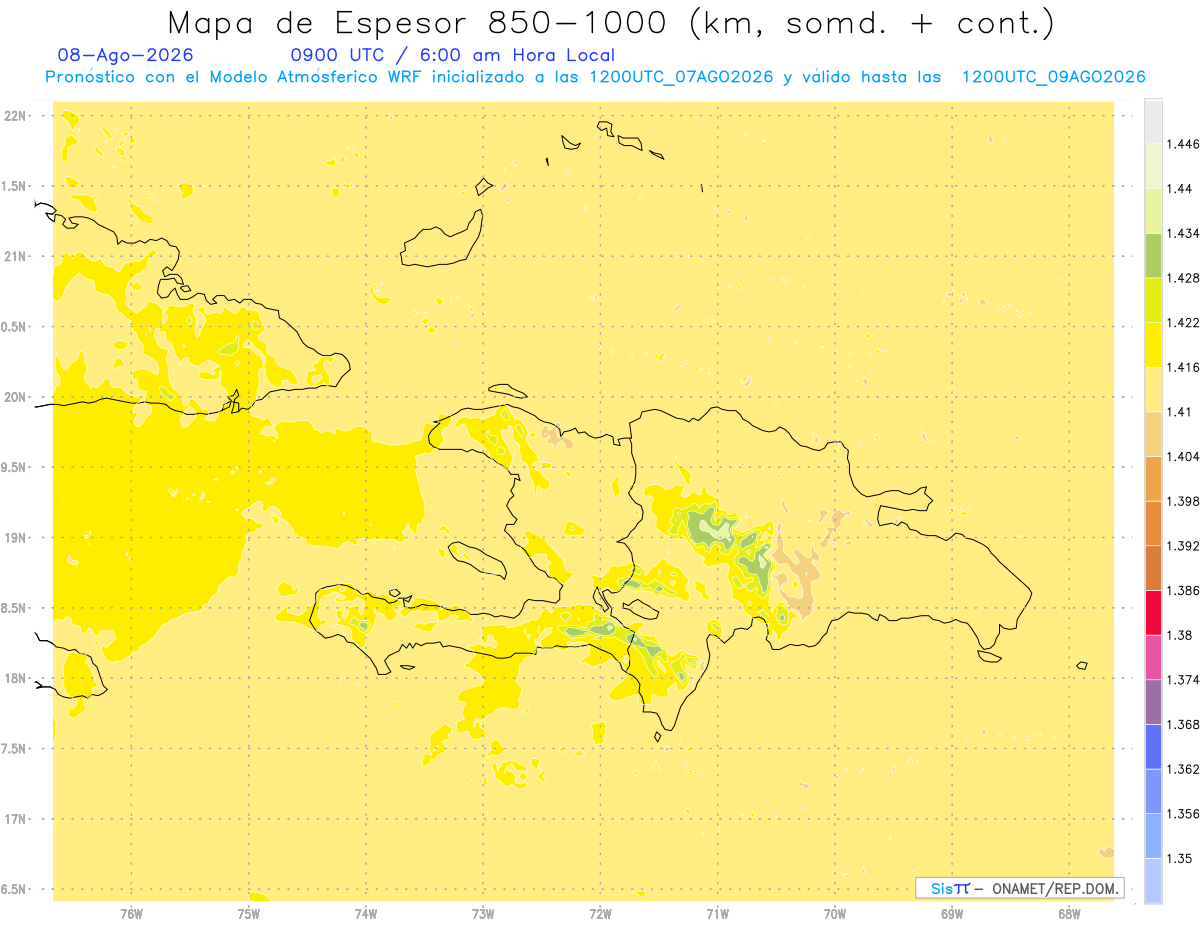The height and width of the screenshot is (927, 1200).
Task: Click the legend value '1.446'
Action: pyautogui.click(x=1182, y=144)
